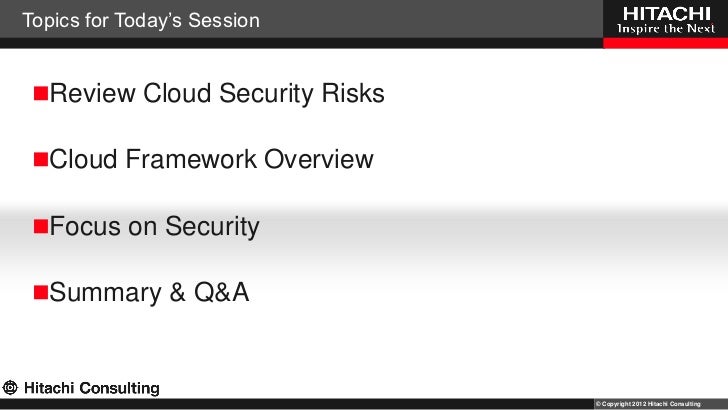Click the red bar under Hitachi logo
The width and height of the screenshot is (728, 410).
pyautogui.click(x=665, y=43)
